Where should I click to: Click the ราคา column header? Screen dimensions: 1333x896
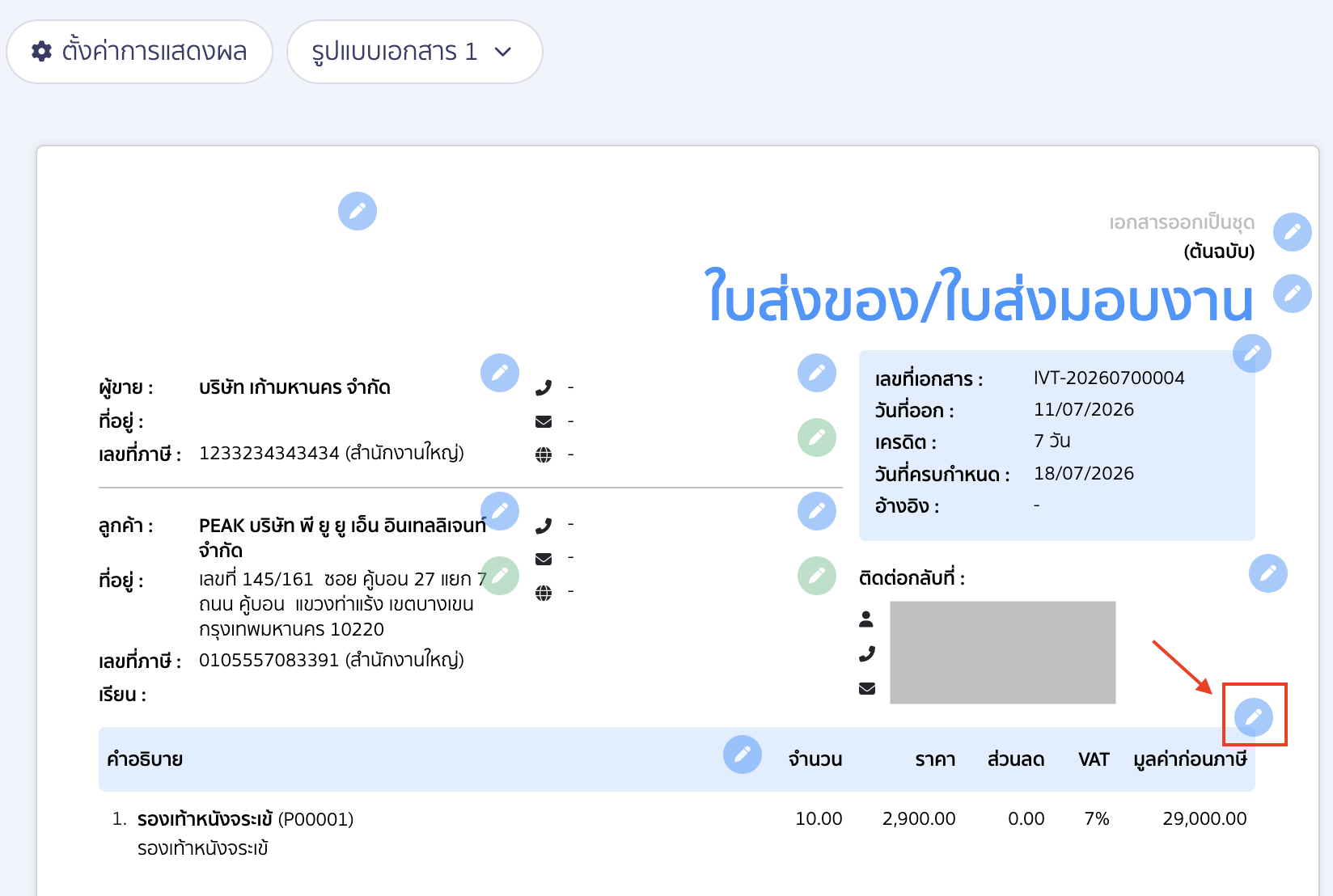(935, 759)
